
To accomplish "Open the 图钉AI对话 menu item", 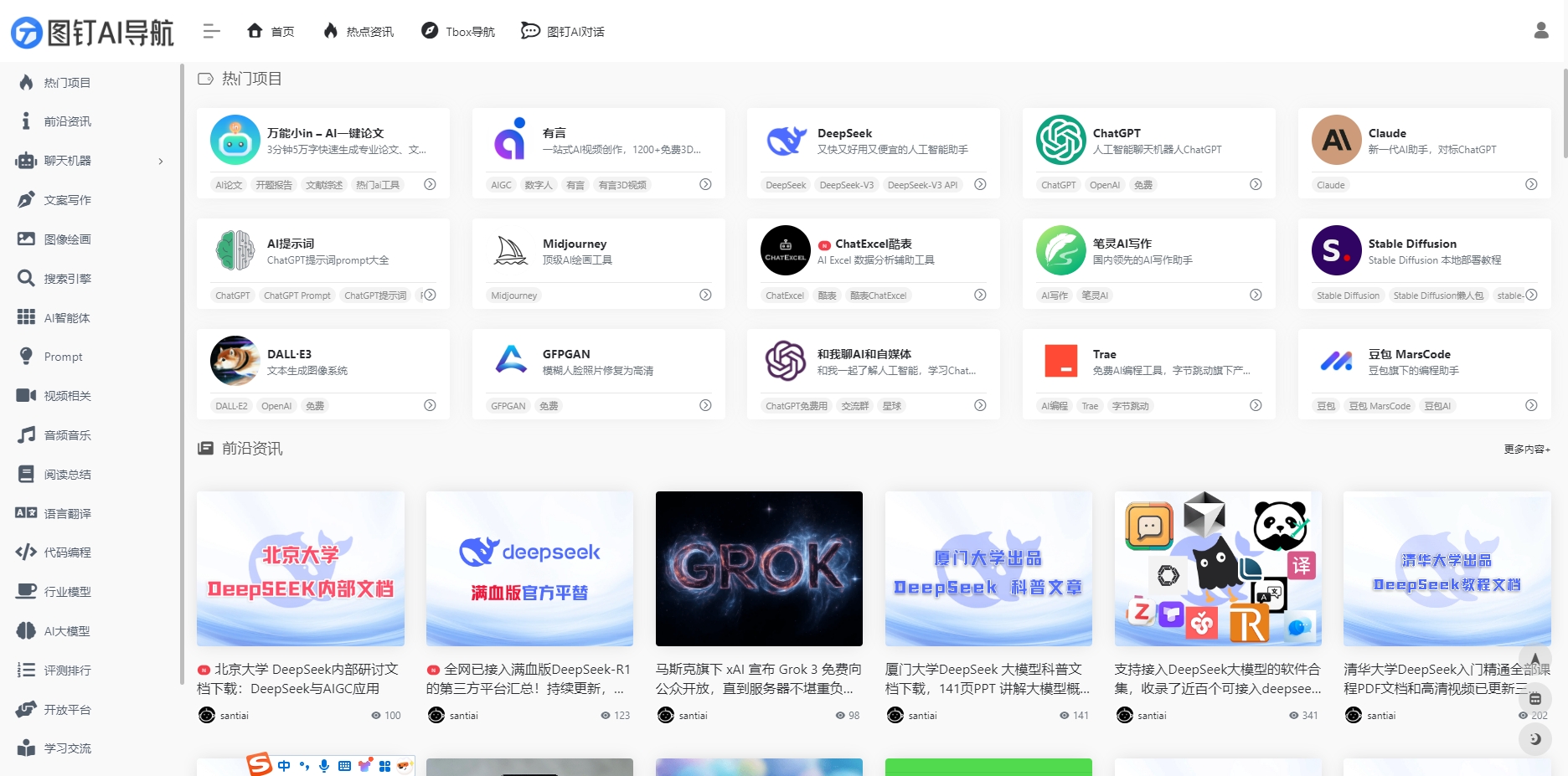I will [563, 32].
